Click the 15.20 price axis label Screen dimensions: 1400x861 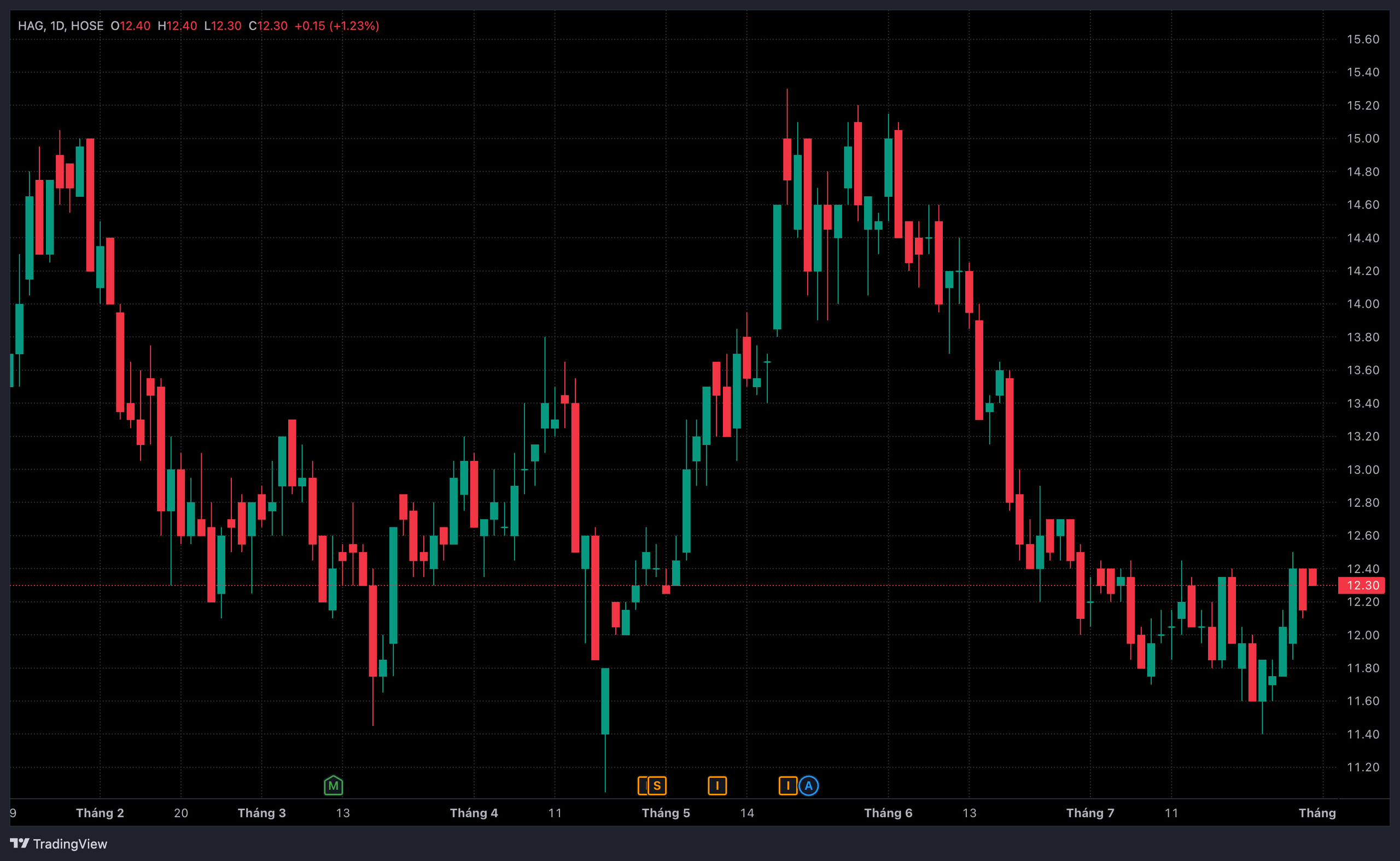1362,106
